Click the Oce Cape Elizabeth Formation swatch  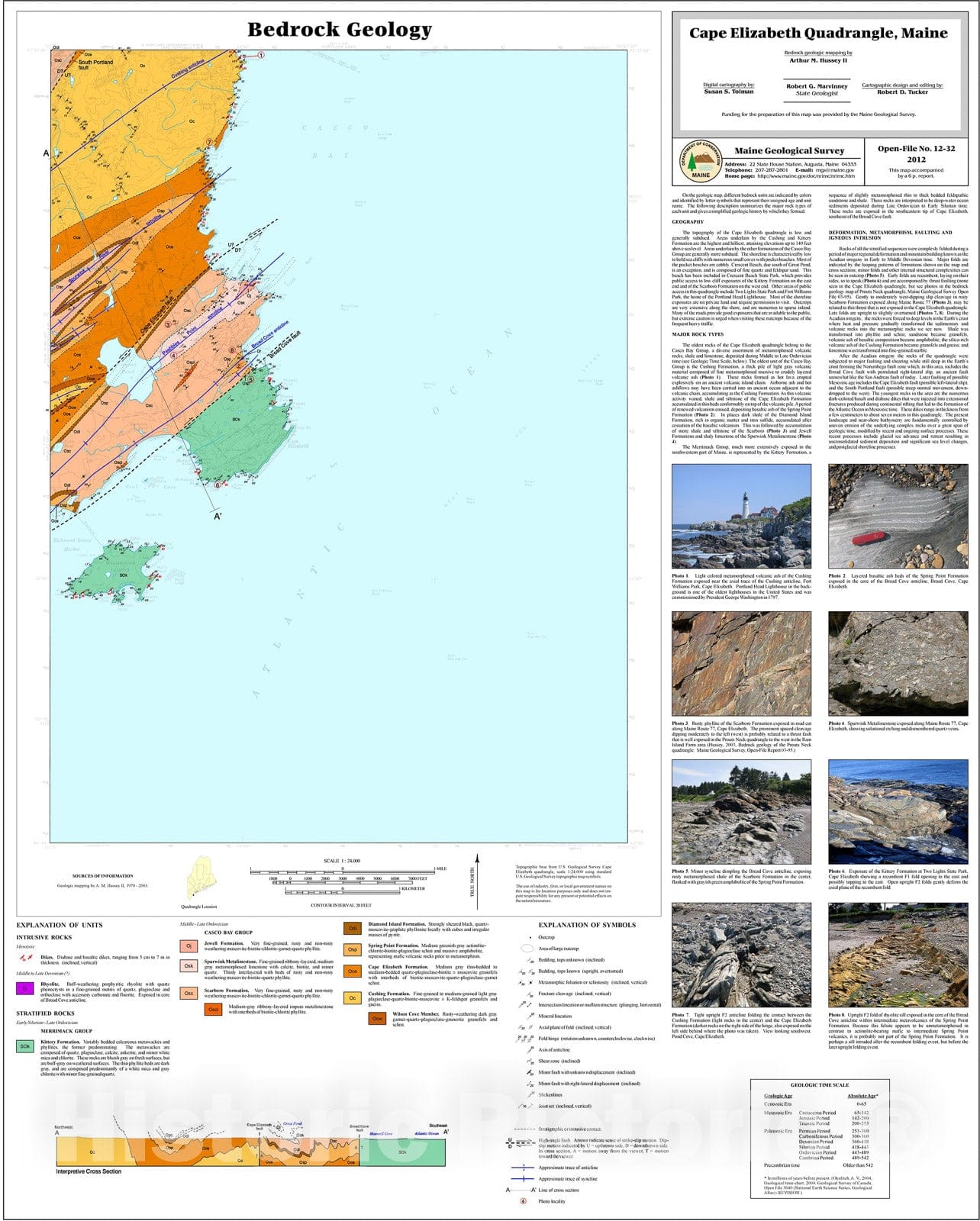[353, 971]
